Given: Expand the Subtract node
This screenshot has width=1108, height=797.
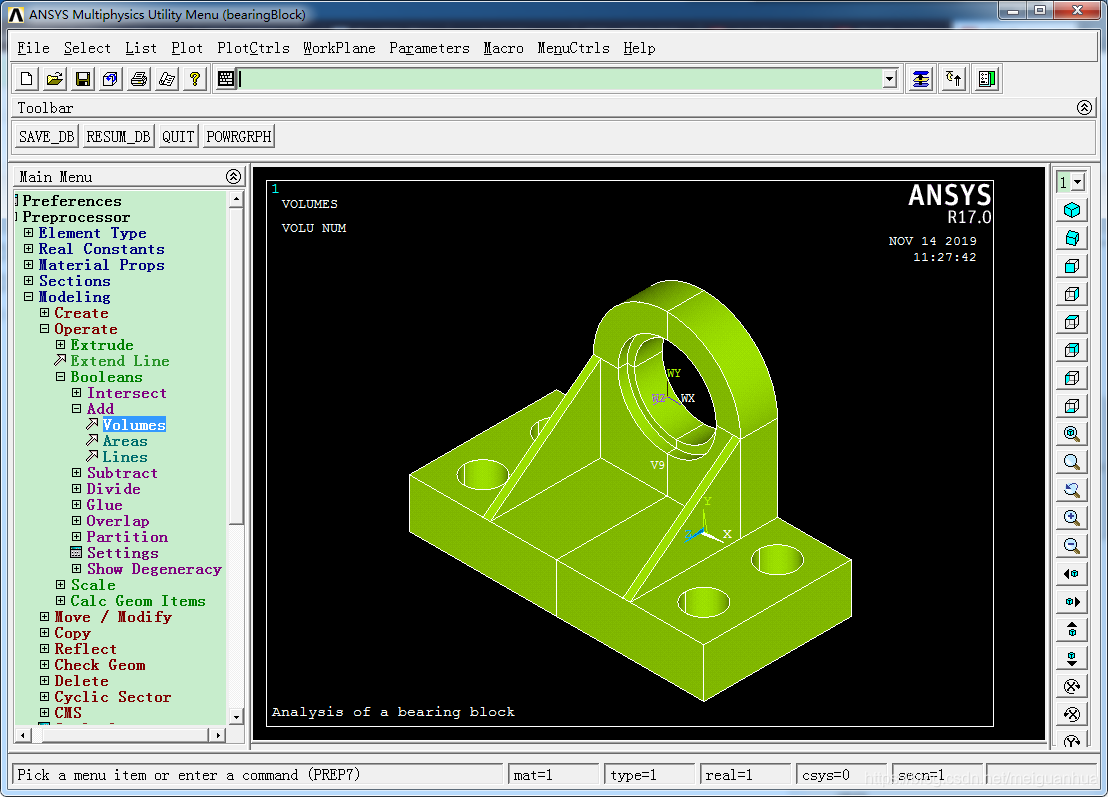Looking at the screenshot, I should pyautogui.click(x=76, y=473).
